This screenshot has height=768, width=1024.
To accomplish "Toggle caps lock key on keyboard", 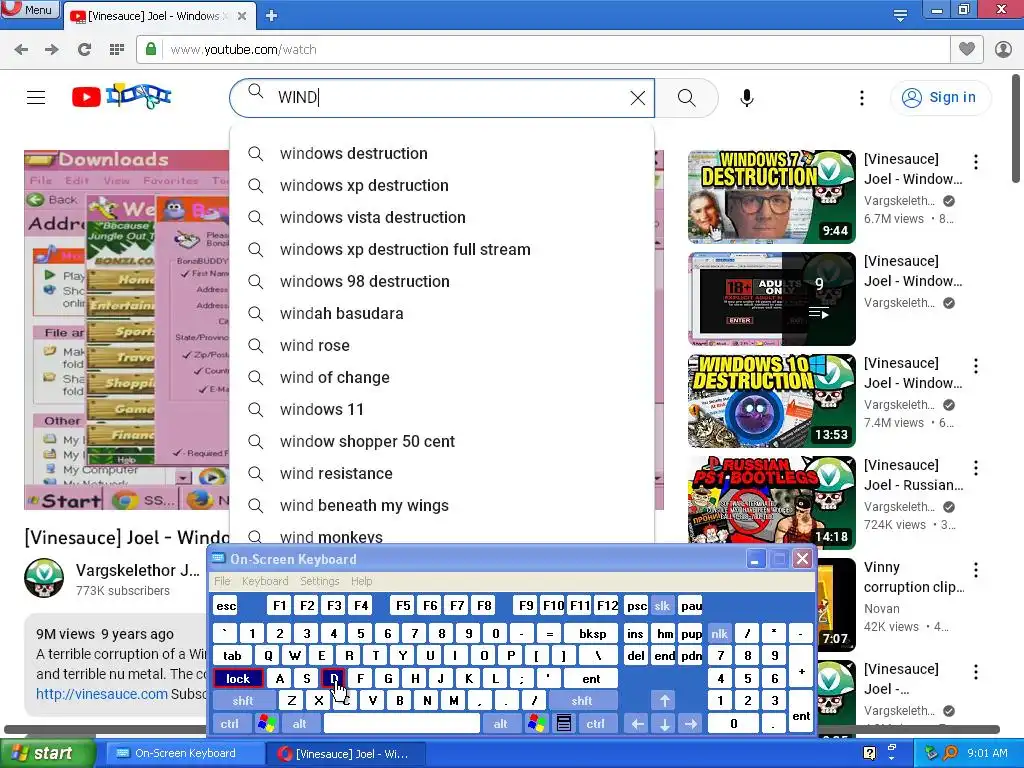I will click(x=238, y=679).
